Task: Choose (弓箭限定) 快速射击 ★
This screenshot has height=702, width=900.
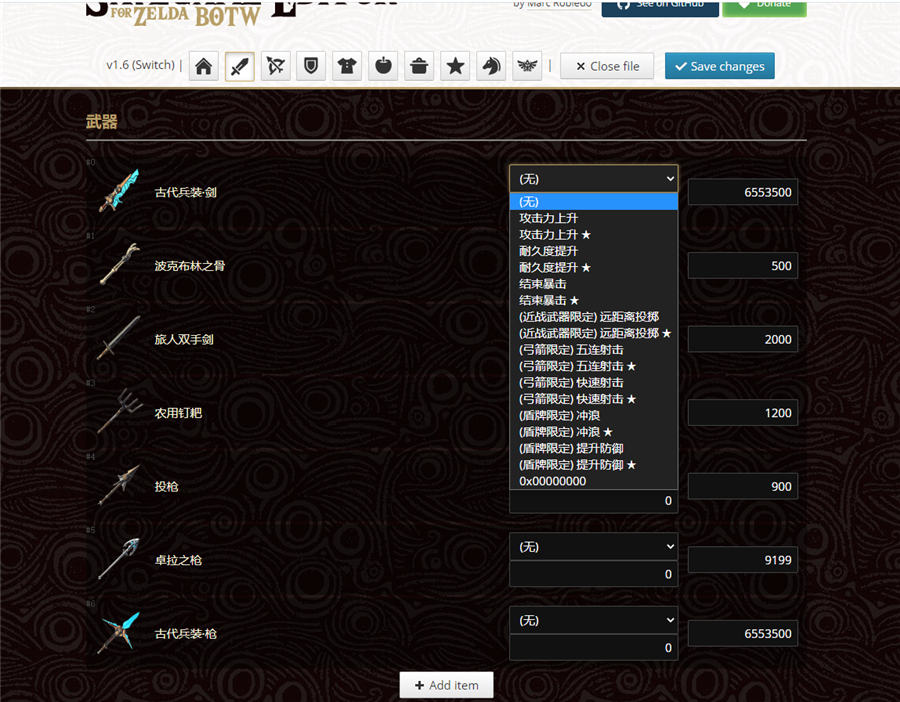Action: (x=593, y=399)
